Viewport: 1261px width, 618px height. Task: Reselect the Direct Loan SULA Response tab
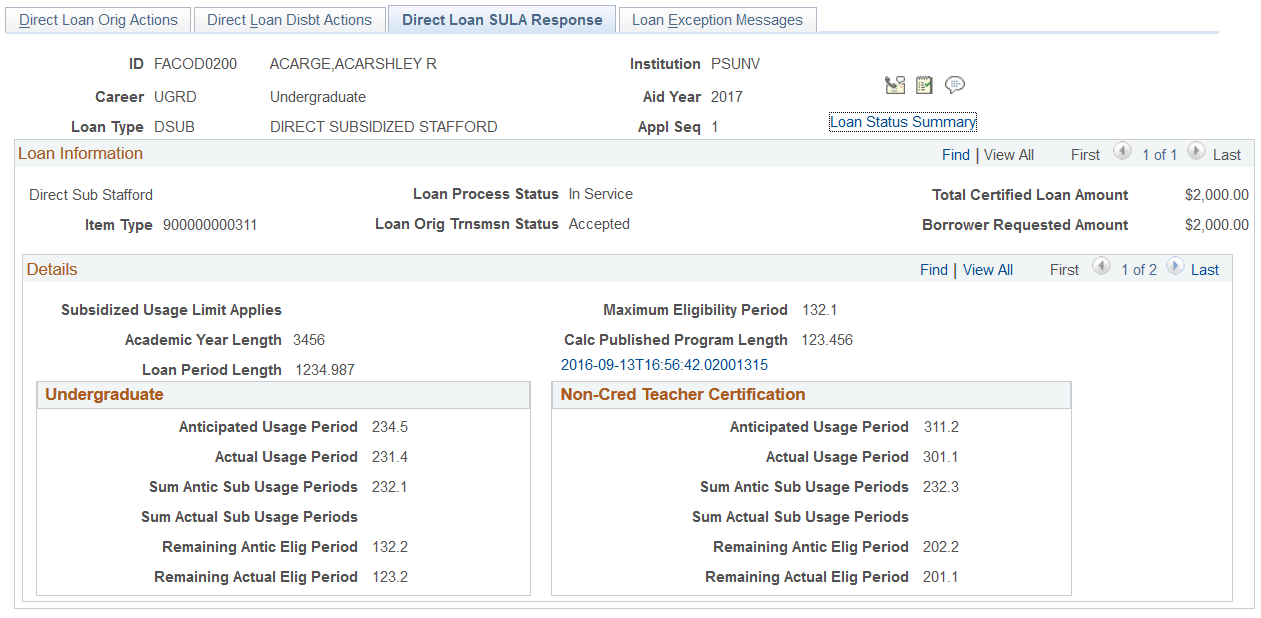[x=501, y=19]
